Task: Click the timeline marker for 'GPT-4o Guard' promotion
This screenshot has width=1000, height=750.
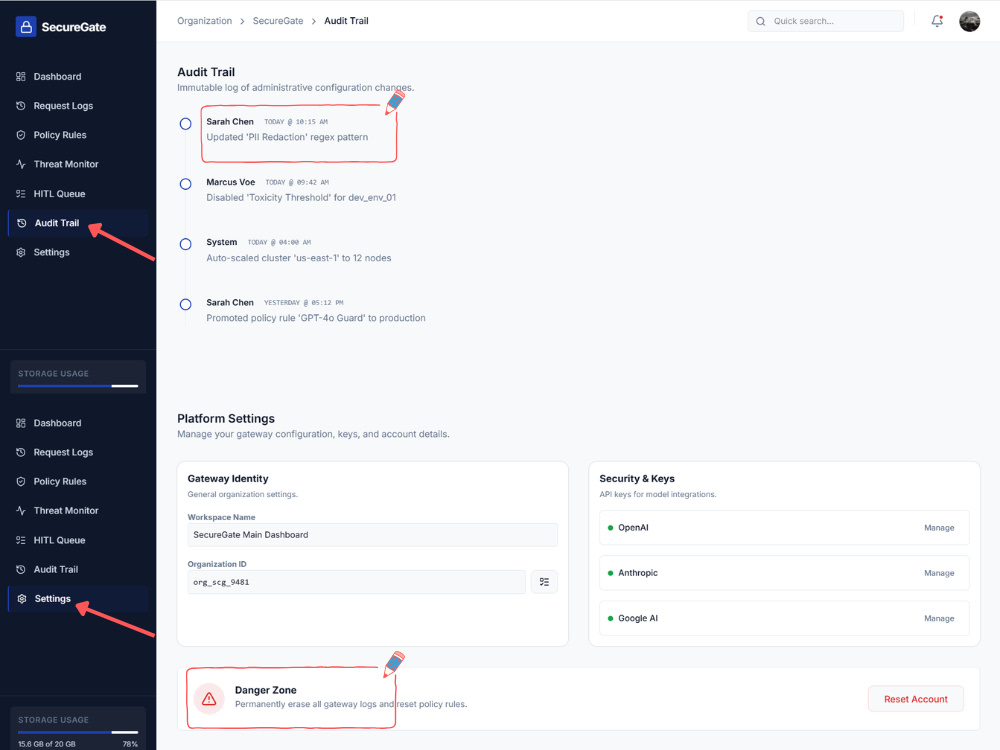Action: pos(186,305)
